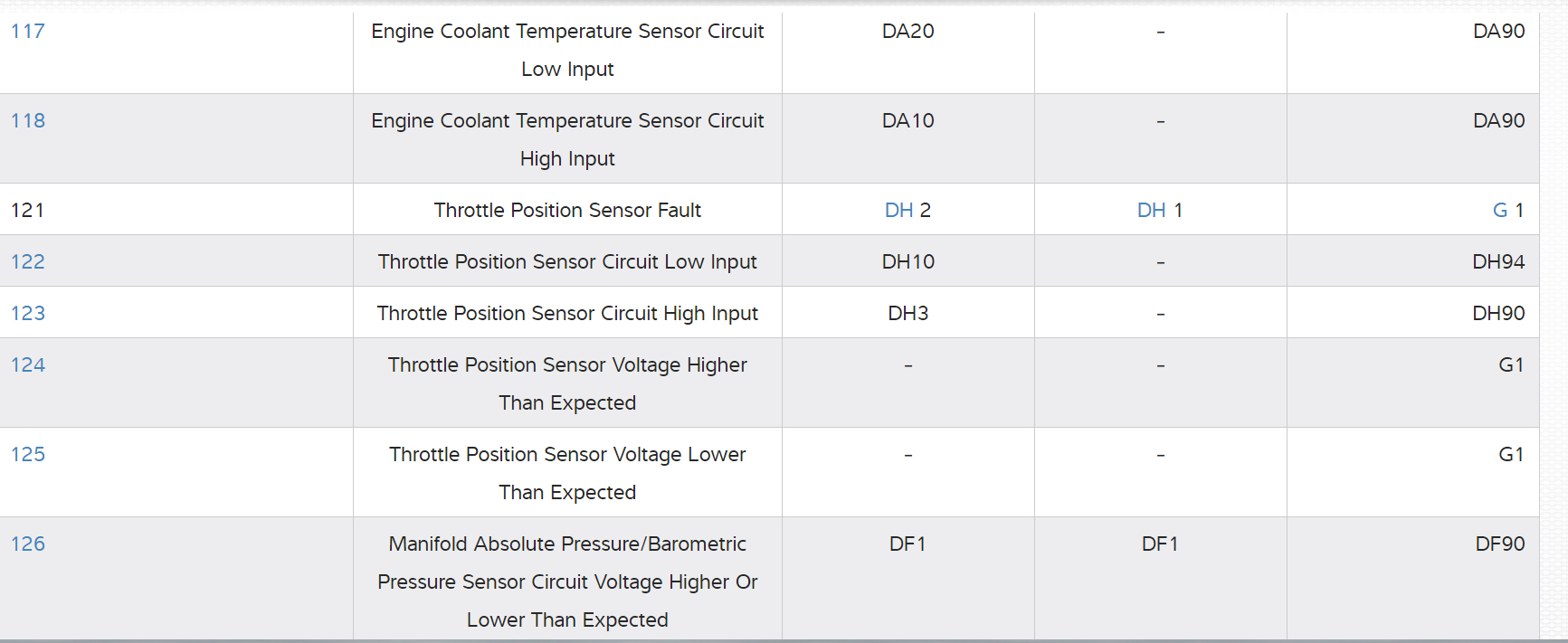Click the DA20 cell

pyautogui.click(x=908, y=32)
